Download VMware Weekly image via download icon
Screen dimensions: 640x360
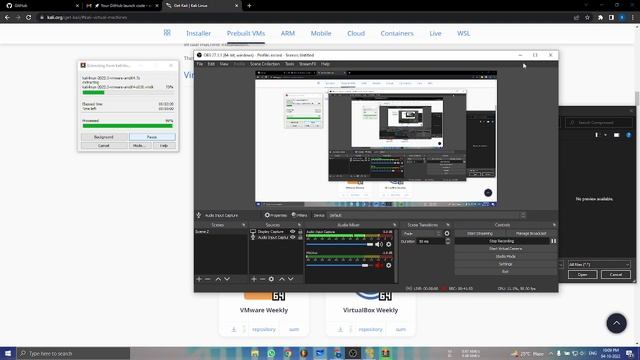tap(234, 329)
